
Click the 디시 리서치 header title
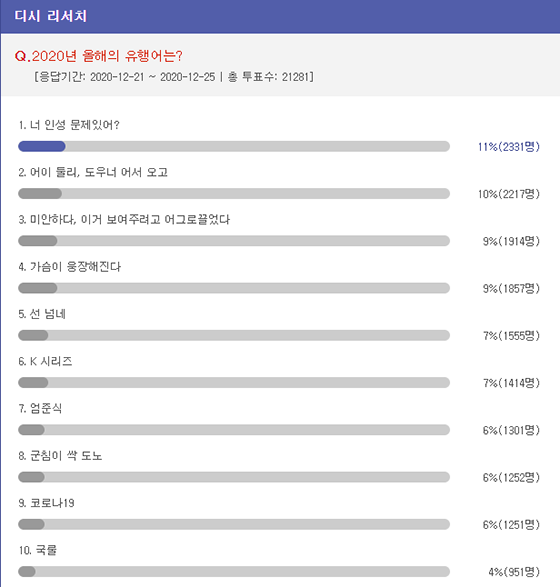[x=51, y=16]
